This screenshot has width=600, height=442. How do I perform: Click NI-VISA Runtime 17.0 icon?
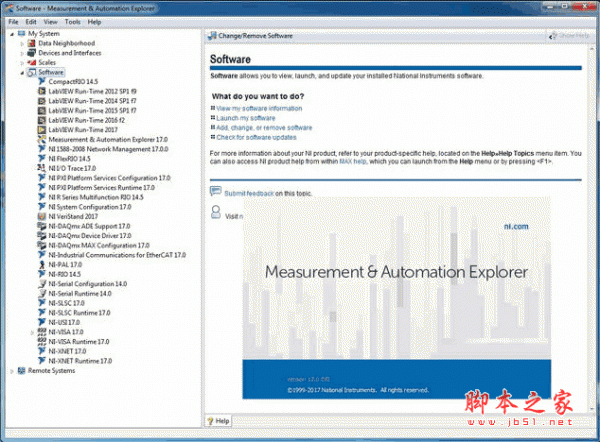pos(42,341)
